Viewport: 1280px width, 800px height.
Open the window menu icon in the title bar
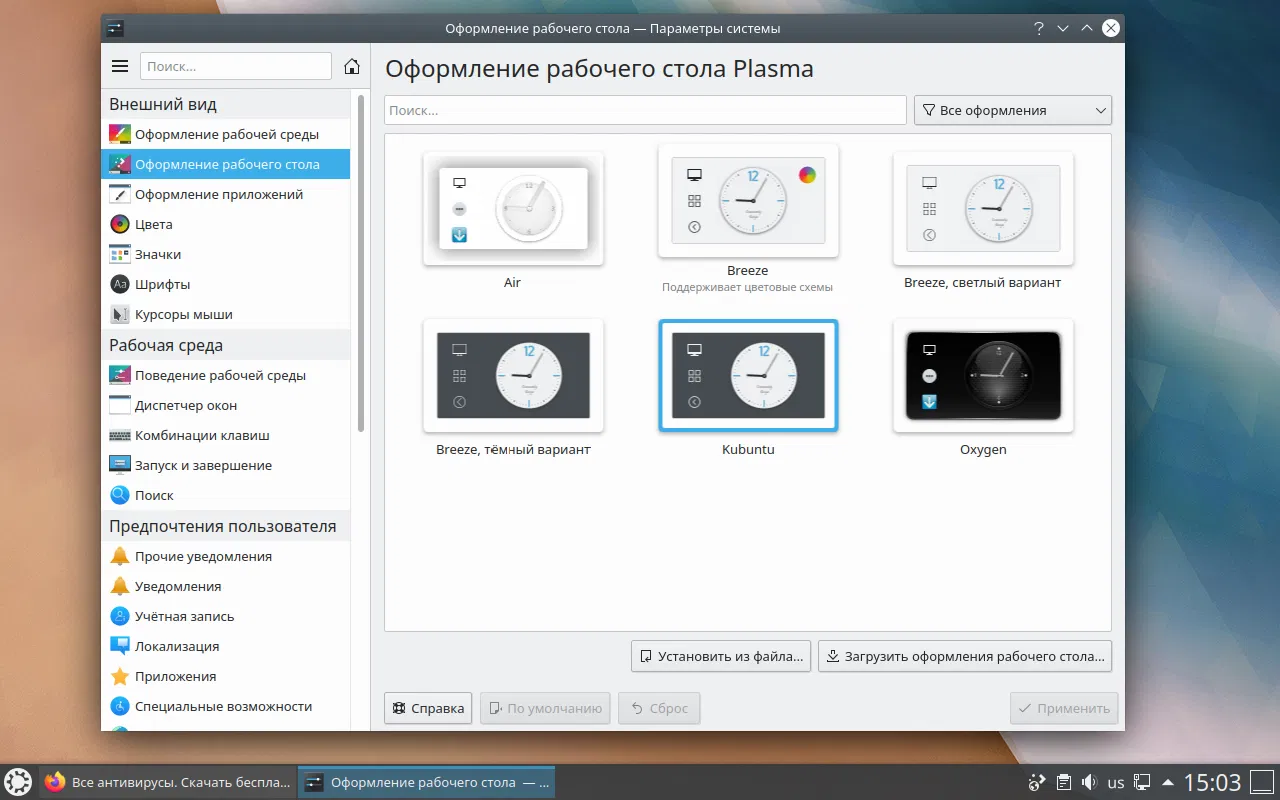pos(115,28)
